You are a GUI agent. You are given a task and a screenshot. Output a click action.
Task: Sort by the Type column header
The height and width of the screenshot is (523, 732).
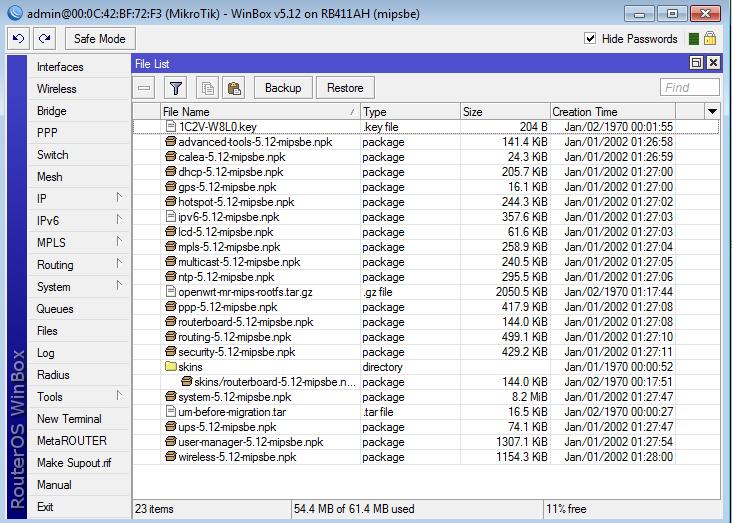(410, 112)
